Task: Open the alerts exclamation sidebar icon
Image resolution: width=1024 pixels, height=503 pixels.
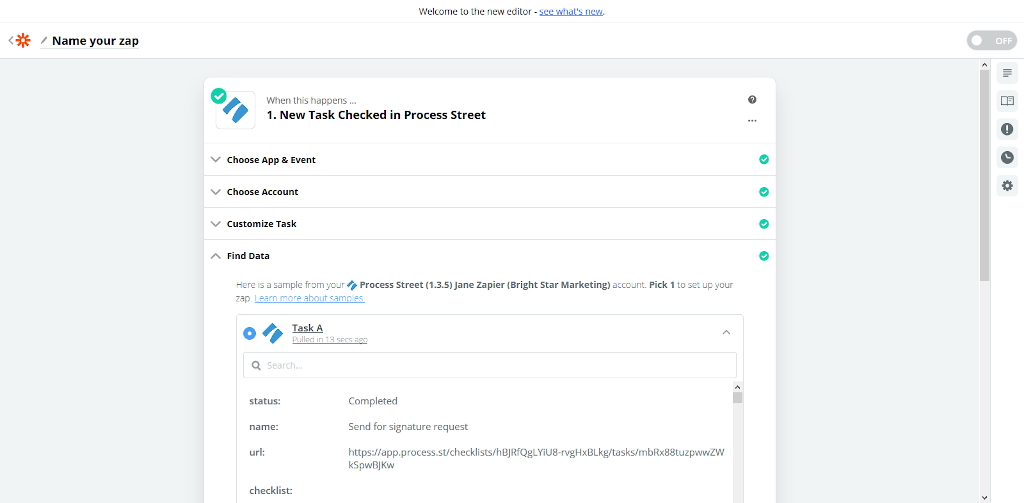Action: [1007, 129]
